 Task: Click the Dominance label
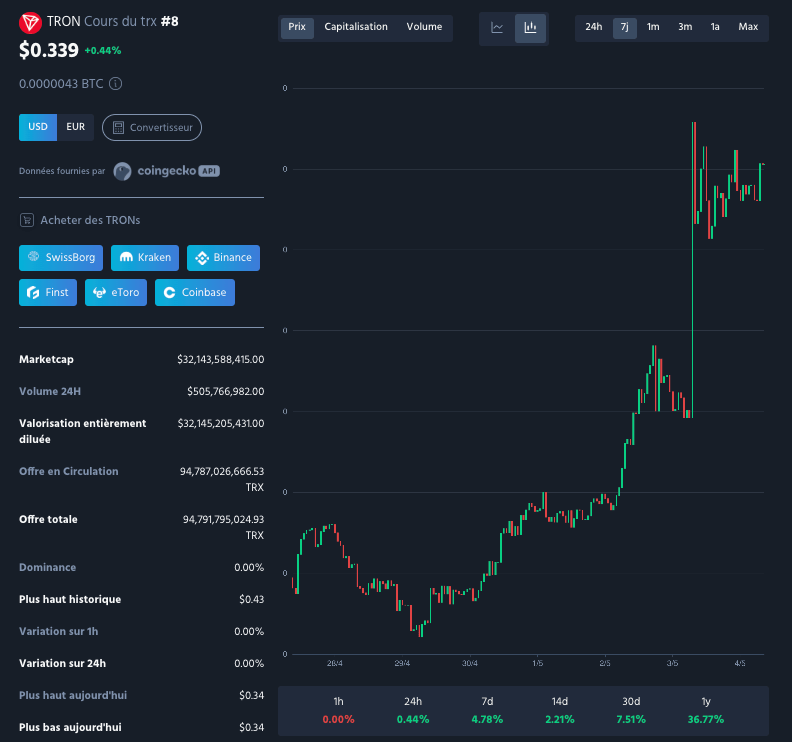point(47,567)
